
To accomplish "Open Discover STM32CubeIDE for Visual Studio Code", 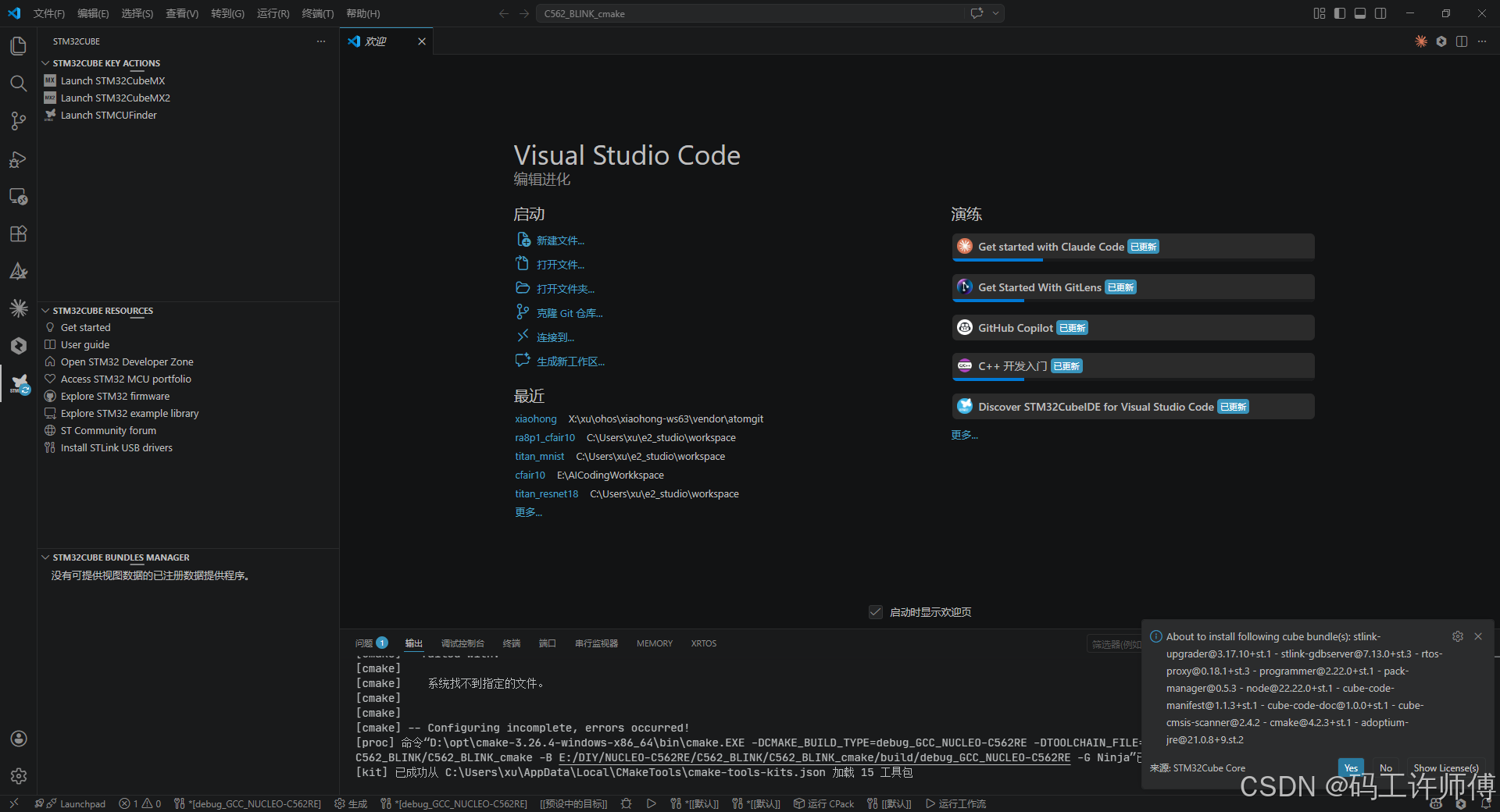I will (x=1133, y=407).
